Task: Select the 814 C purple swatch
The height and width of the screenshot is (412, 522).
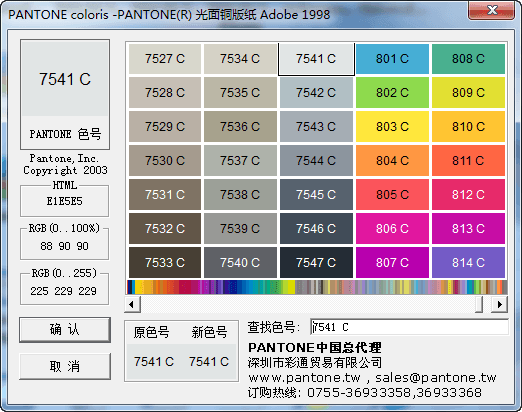Action: click(468, 263)
